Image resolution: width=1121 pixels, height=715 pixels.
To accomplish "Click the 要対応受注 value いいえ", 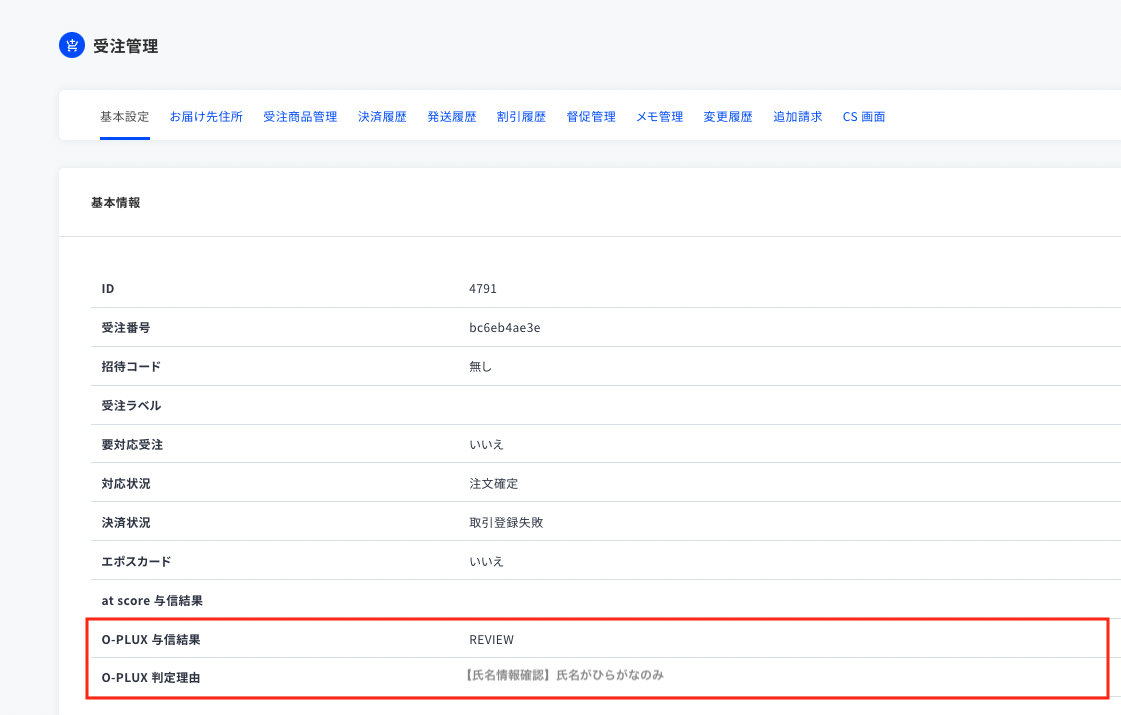I will tap(486, 445).
